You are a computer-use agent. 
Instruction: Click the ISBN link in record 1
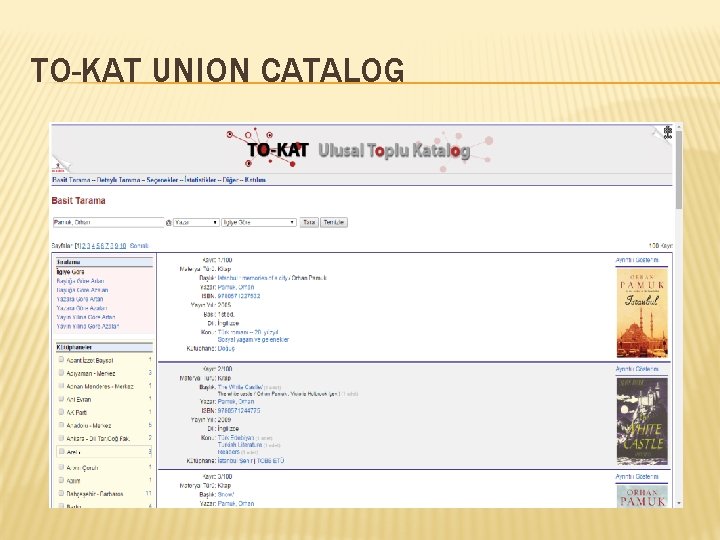click(239, 296)
